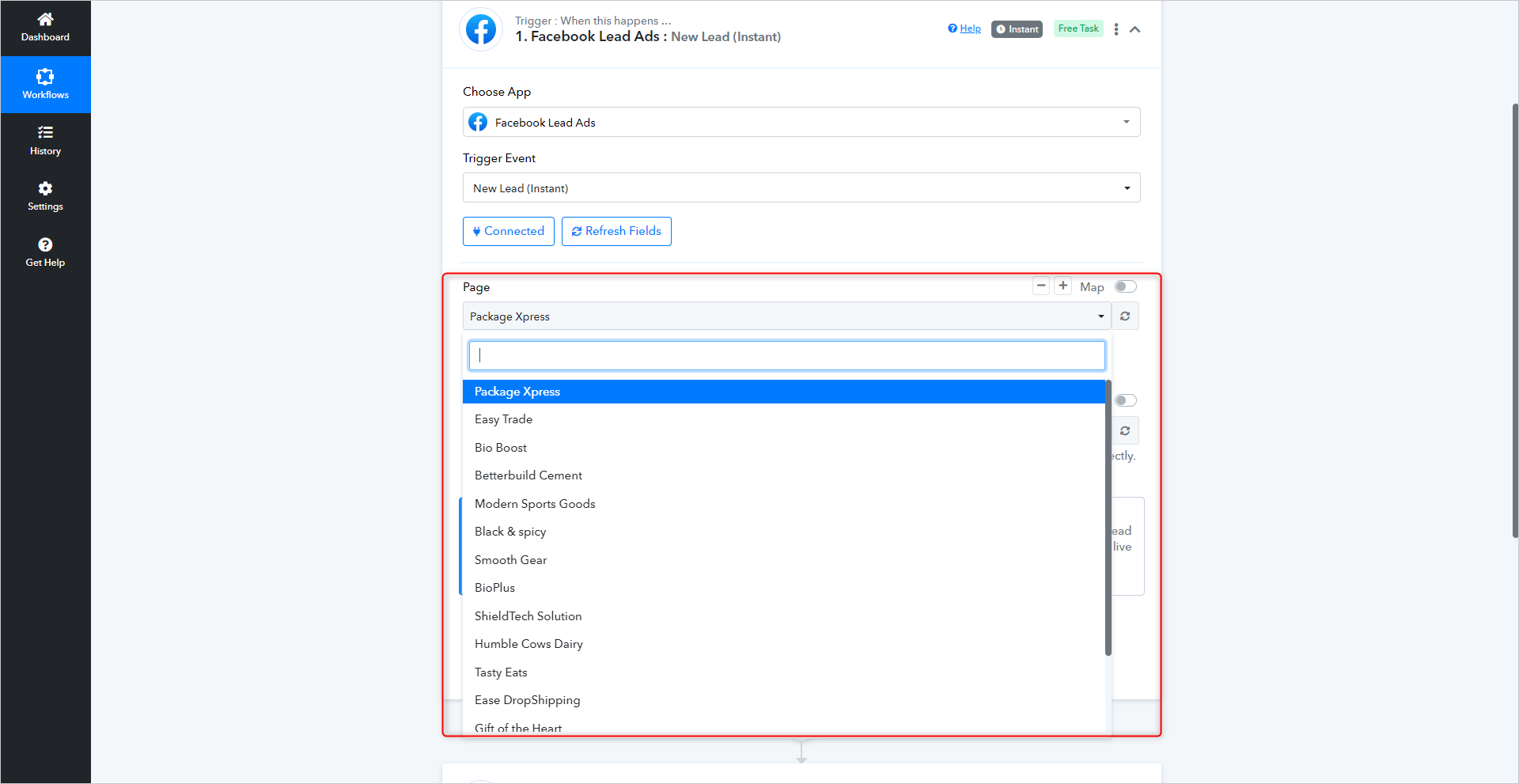
Task: Select Easy Trade page option
Action: coord(784,419)
